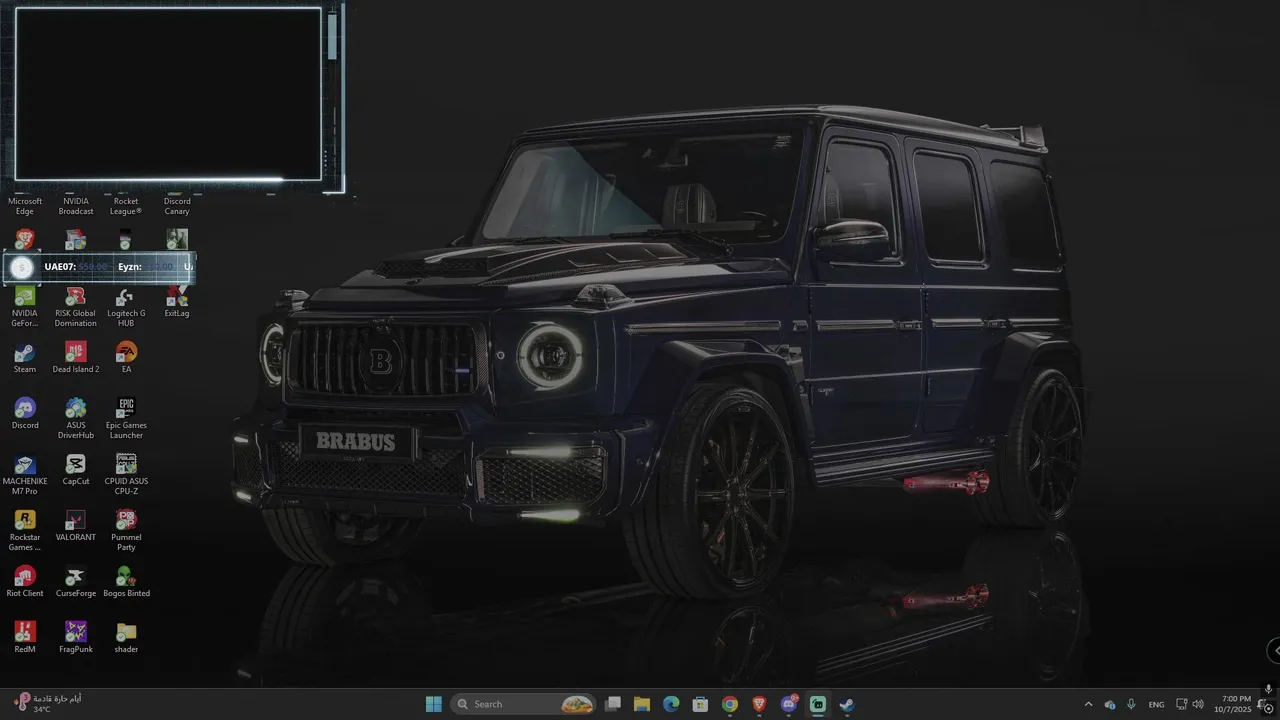The image size is (1280, 720).
Task: Open the Riot Client desktop shortcut
Action: (x=25, y=581)
